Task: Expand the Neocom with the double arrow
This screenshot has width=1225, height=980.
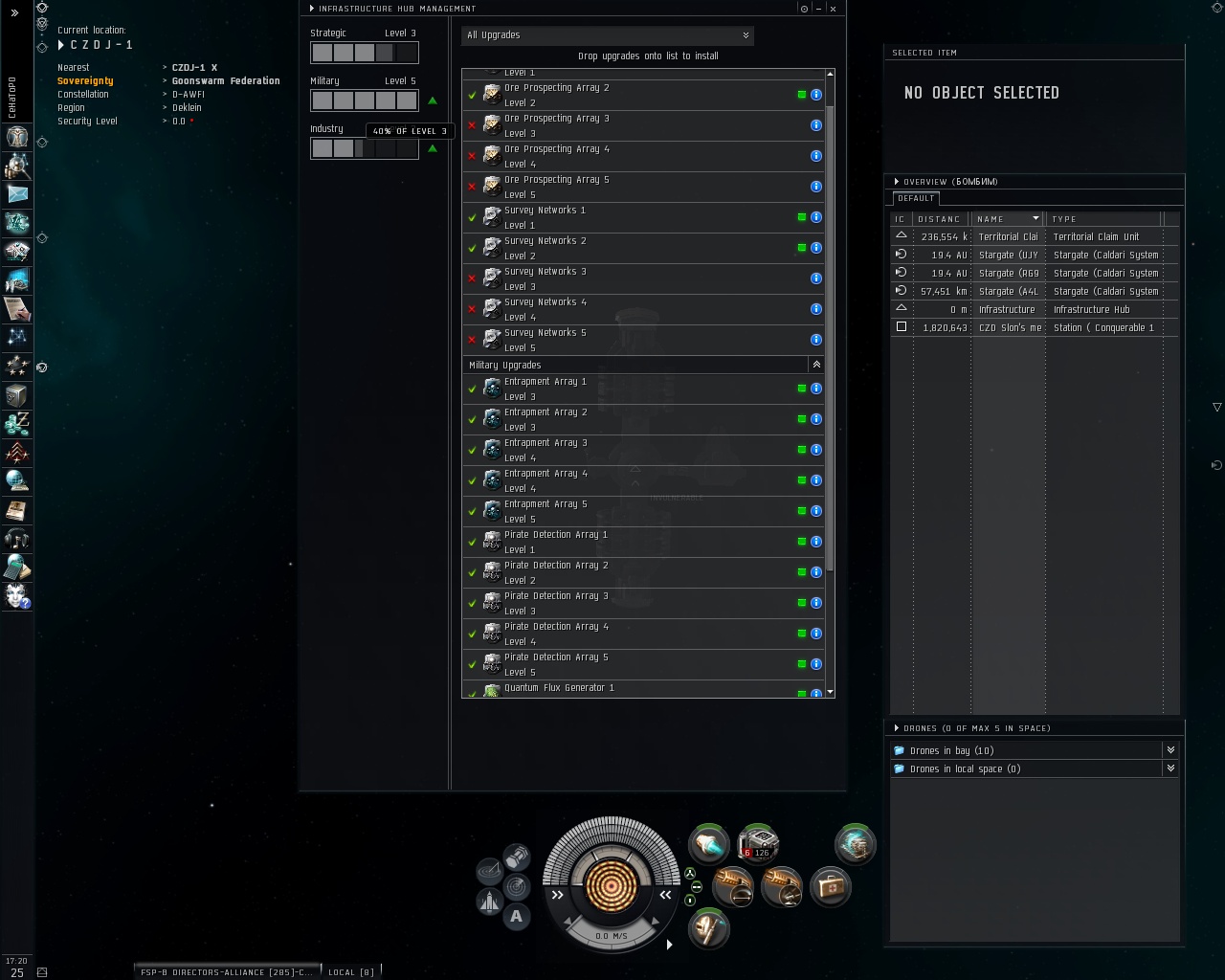Action: pyautogui.click(x=14, y=12)
